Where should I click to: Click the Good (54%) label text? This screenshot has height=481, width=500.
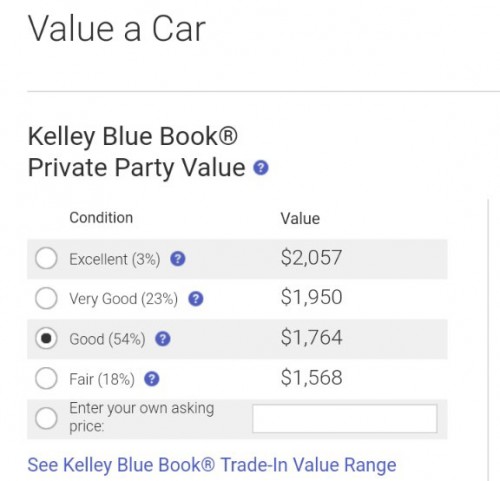[x=107, y=339]
